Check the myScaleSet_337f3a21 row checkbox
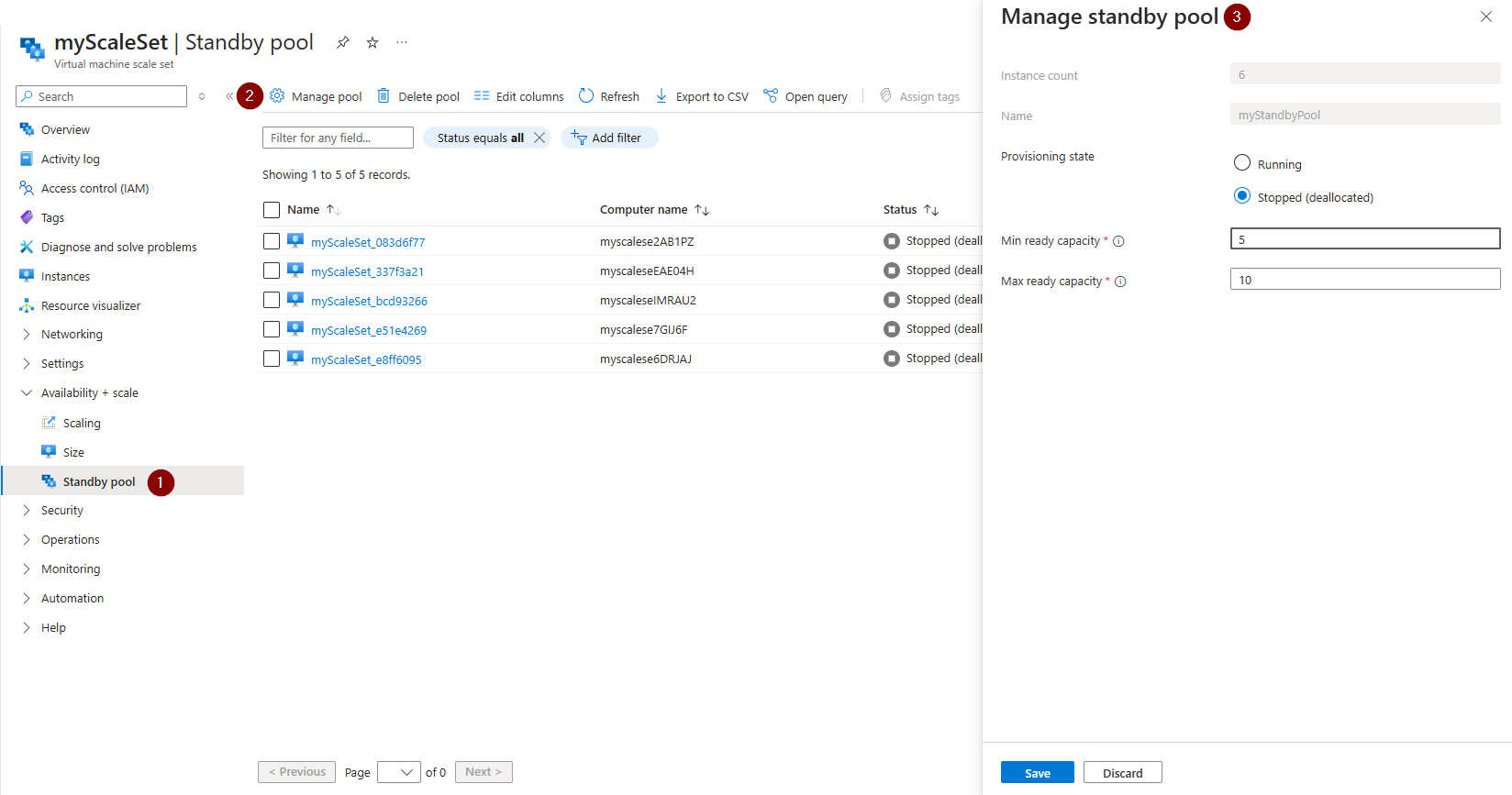 272,271
